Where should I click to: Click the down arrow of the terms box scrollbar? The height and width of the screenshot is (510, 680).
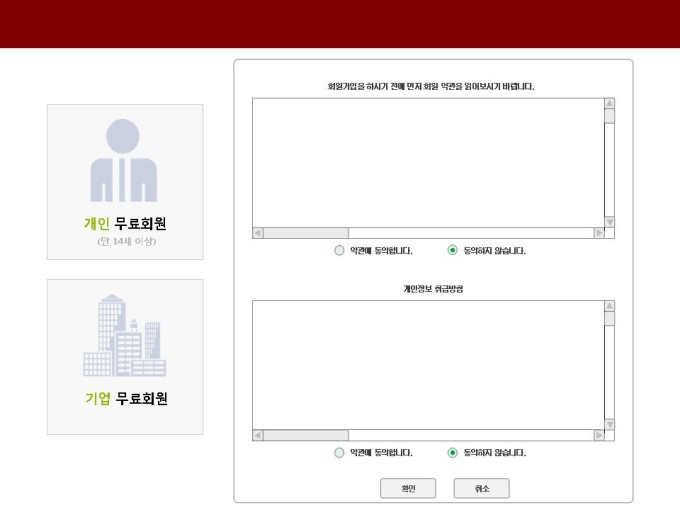tap(609, 222)
